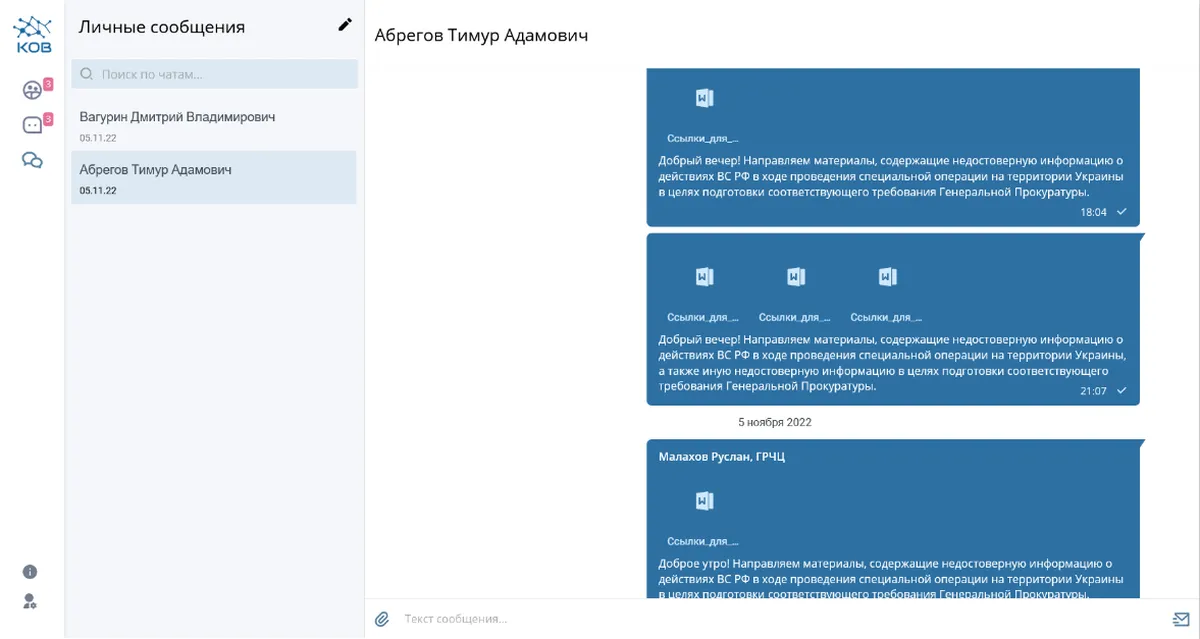Image resolution: width=1200 pixels, height=639 pixels.
Task: Open third Word file in the 21:07 message
Action: point(887,277)
